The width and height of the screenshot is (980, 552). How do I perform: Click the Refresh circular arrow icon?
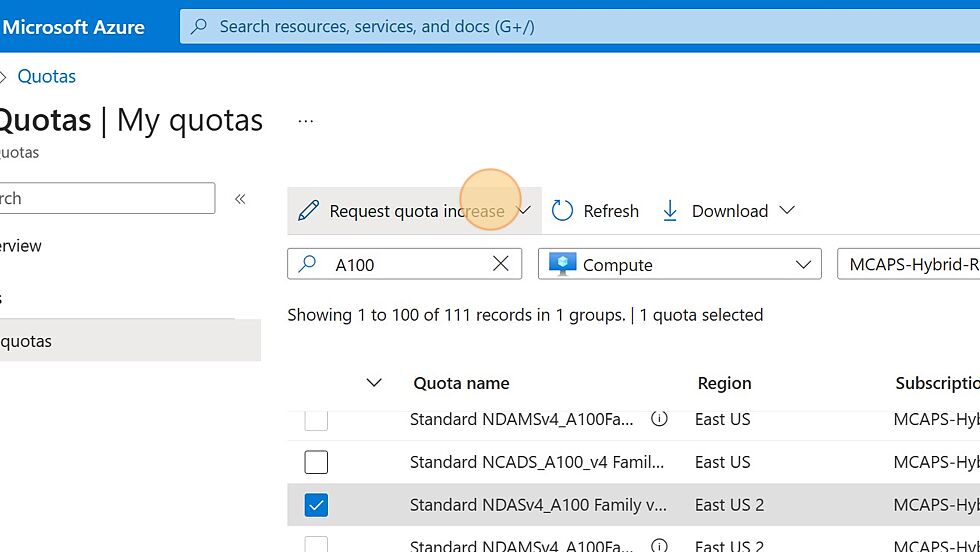pyautogui.click(x=562, y=211)
